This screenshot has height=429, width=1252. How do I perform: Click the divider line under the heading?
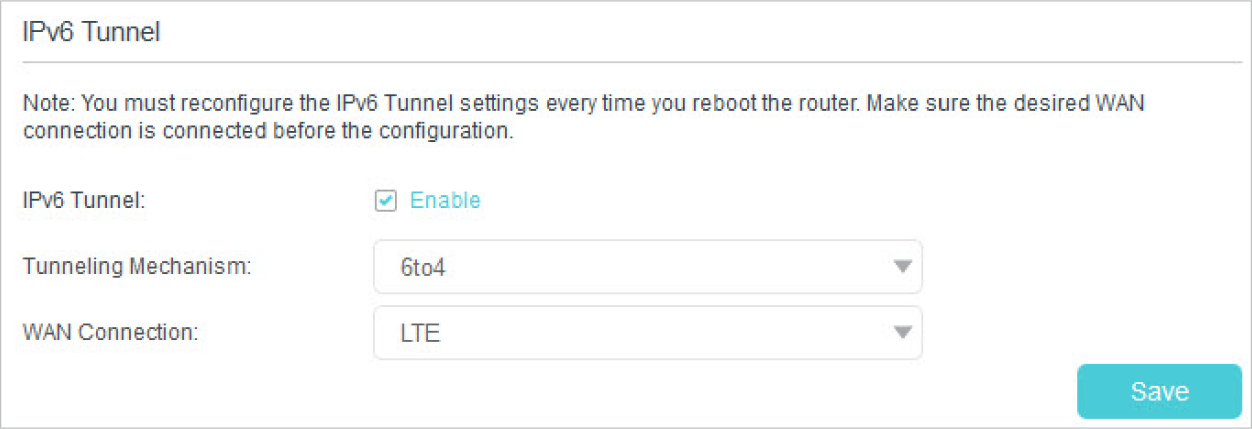pyautogui.click(x=630, y=62)
